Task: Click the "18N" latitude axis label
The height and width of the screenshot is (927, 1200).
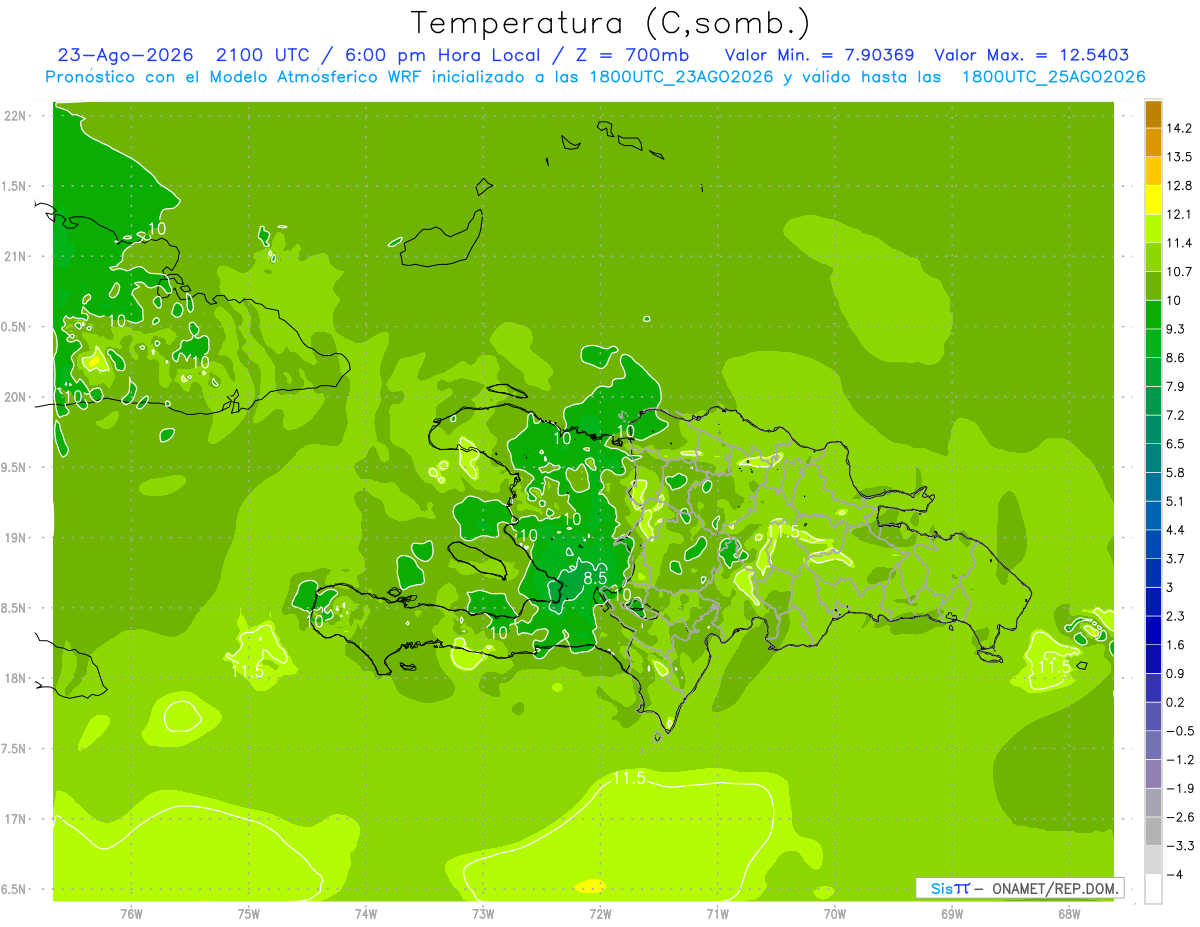Action: click(x=15, y=678)
